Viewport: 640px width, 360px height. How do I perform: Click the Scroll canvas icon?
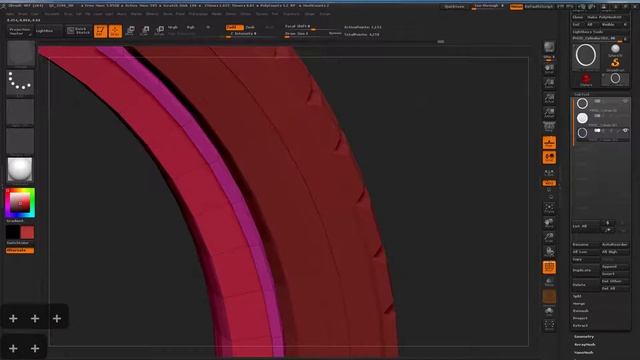tap(549, 69)
